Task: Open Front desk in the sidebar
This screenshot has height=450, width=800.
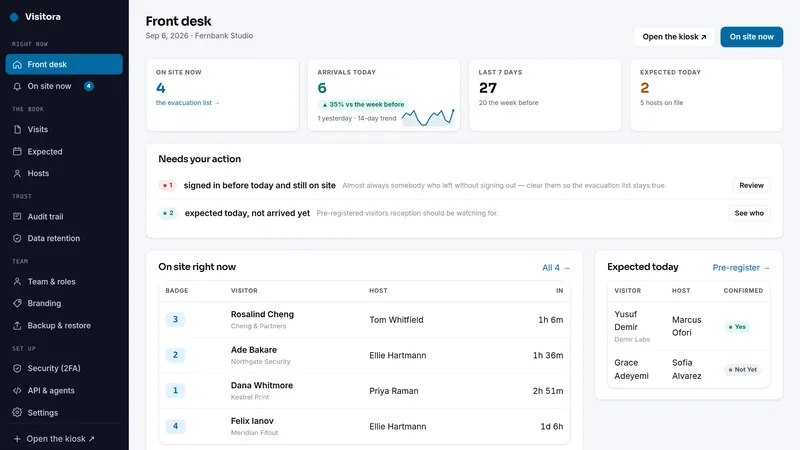Action: tap(64, 64)
